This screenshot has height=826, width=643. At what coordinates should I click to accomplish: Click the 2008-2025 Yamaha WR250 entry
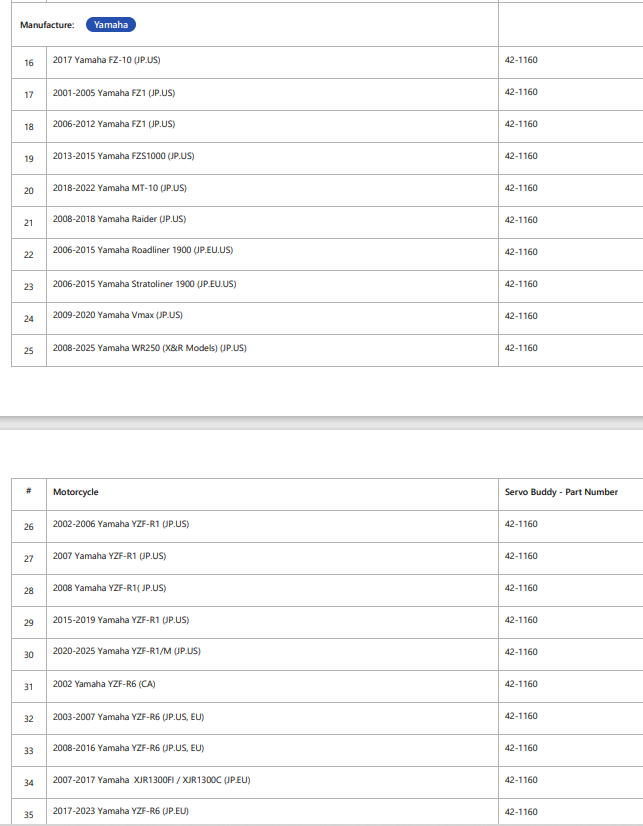point(150,348)
